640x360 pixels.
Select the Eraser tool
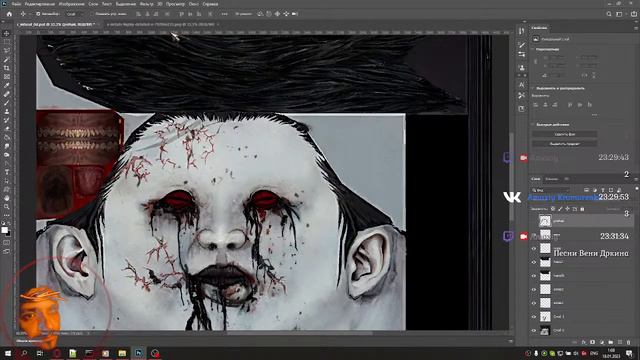coord(7,129)
